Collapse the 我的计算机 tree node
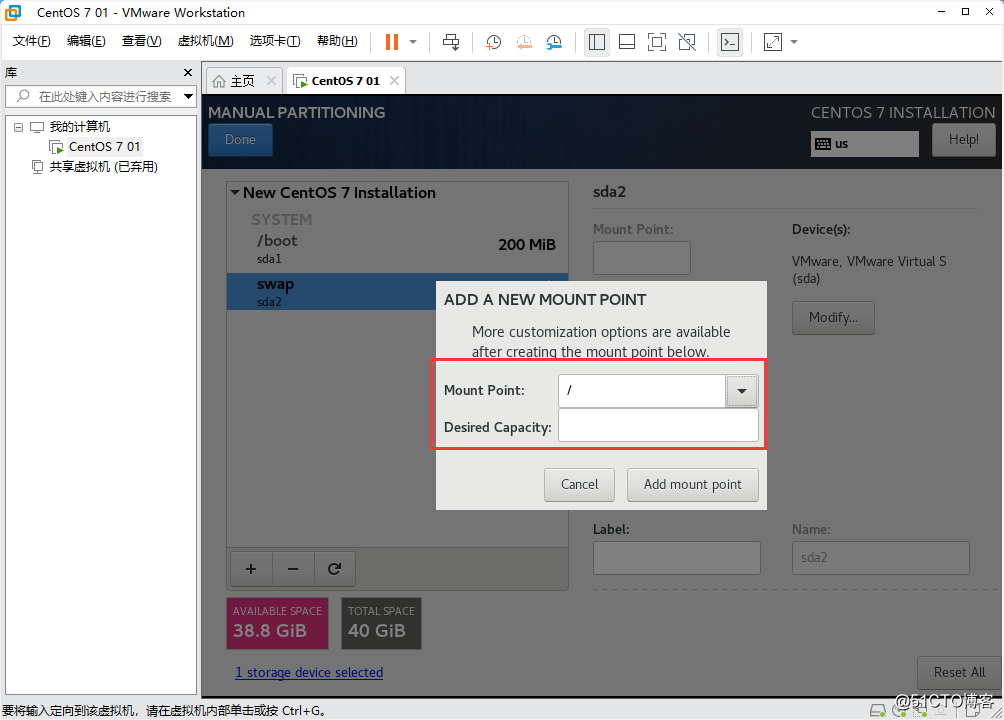1004x720 pixels. [x=19, y=127]
